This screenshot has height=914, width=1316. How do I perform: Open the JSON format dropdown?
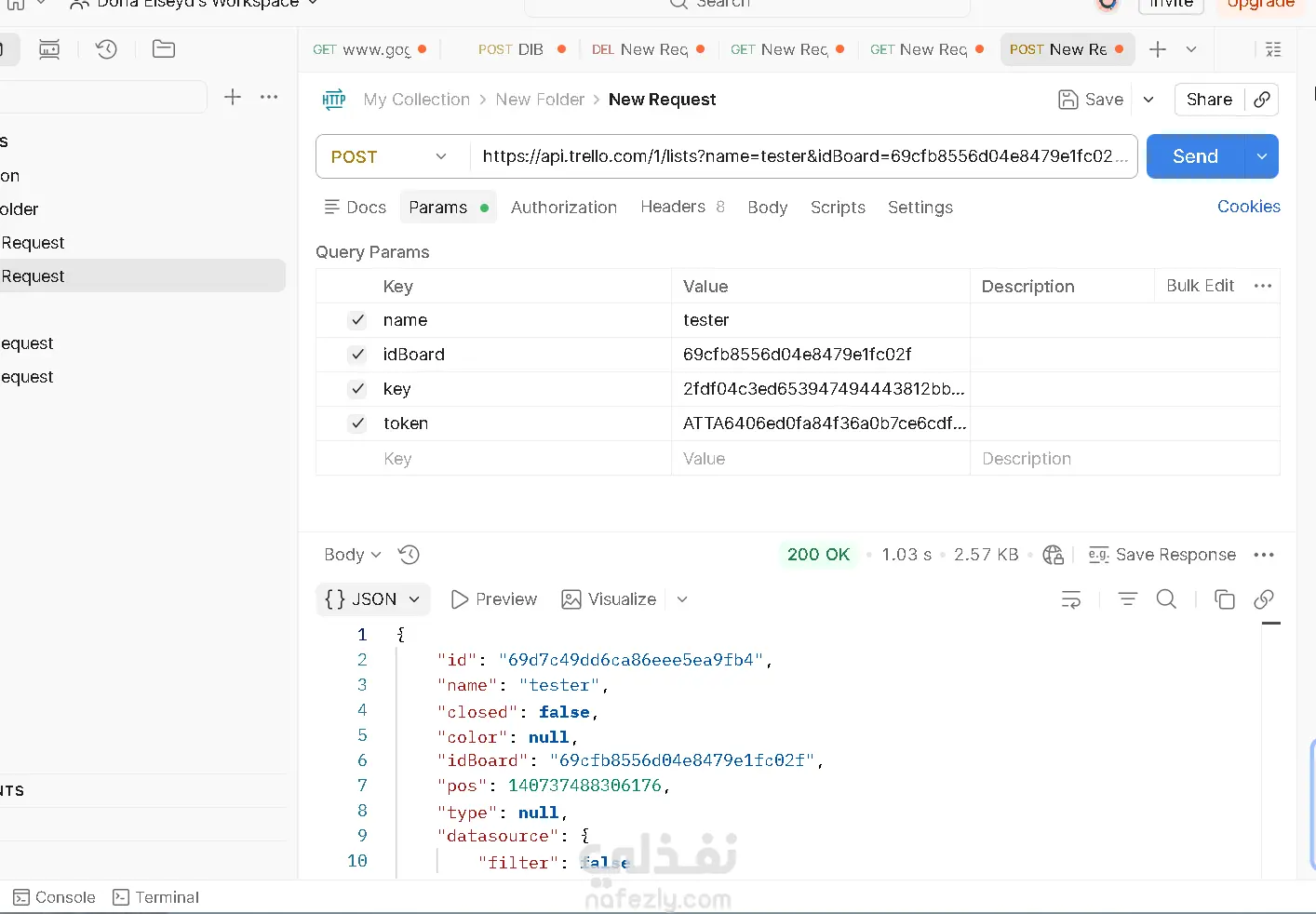click(373, 599)
